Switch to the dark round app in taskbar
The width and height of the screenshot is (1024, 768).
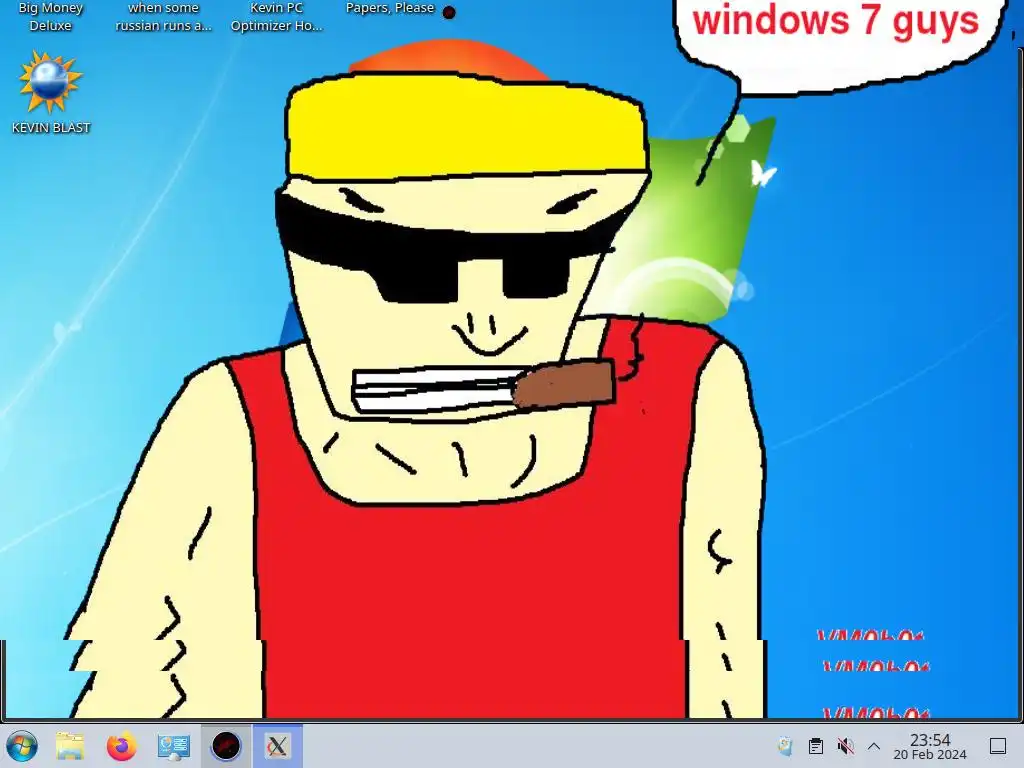(226, 746)
